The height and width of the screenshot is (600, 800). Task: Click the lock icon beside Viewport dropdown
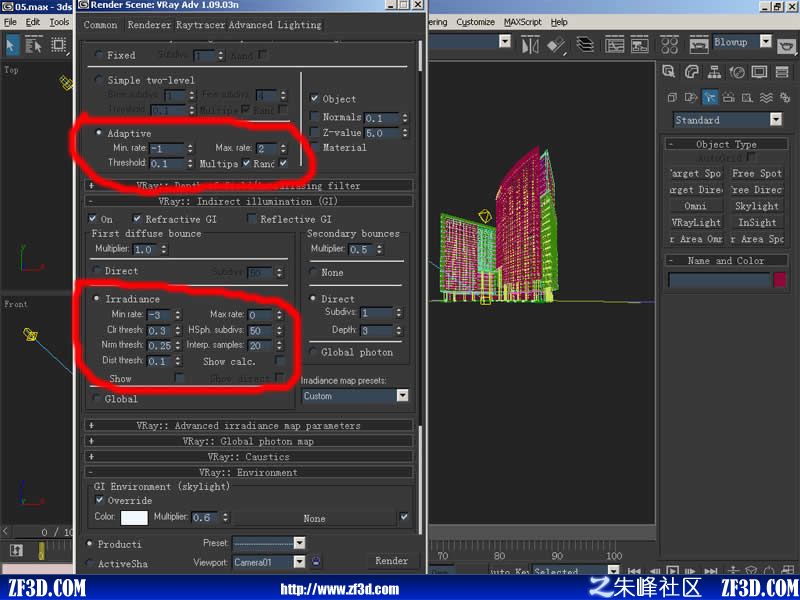tap(316, 562)
